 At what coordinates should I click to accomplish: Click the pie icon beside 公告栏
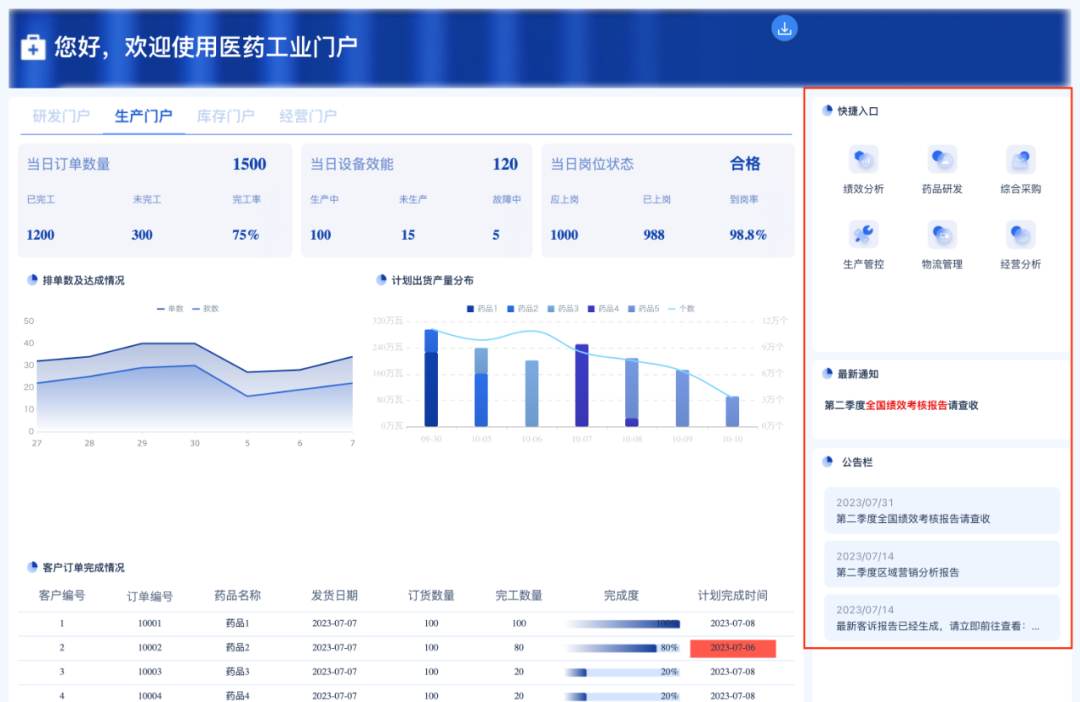(x=827, y=462)
